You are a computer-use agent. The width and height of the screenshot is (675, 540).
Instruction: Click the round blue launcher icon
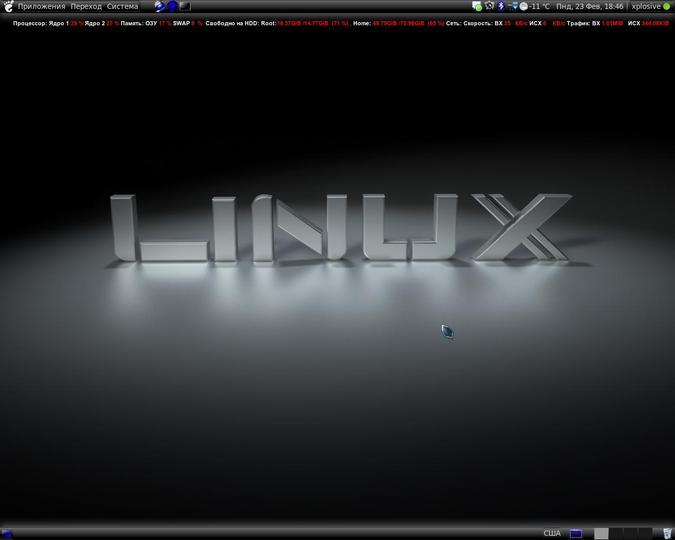click(173, 6)
